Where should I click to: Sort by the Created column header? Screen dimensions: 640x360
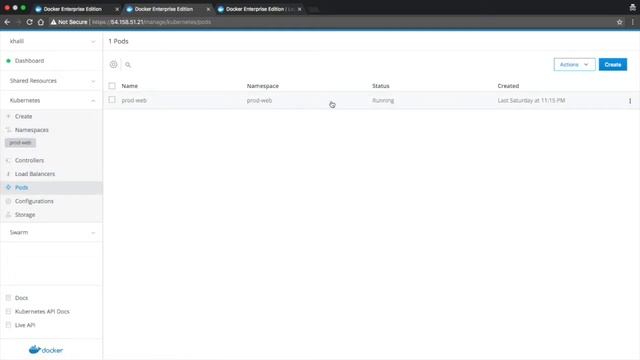[x=508, y=86]
